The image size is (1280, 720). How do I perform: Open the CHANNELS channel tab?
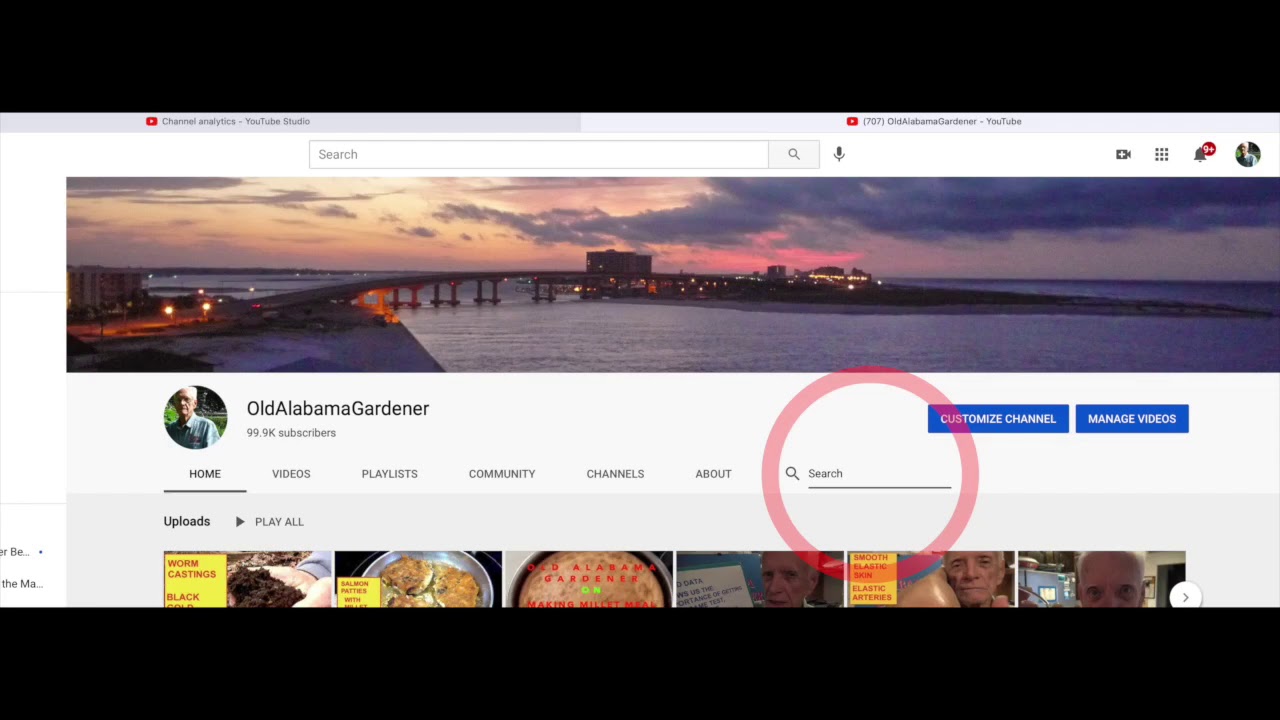point(615,474)
